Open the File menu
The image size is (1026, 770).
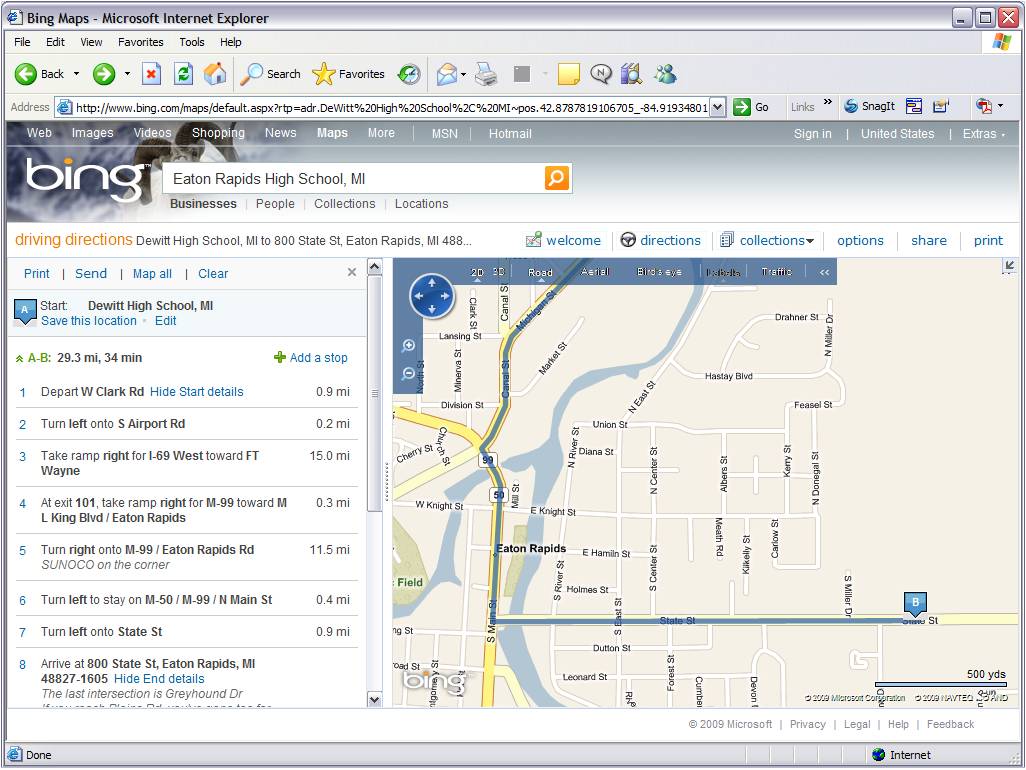click(x=22, y=42)
